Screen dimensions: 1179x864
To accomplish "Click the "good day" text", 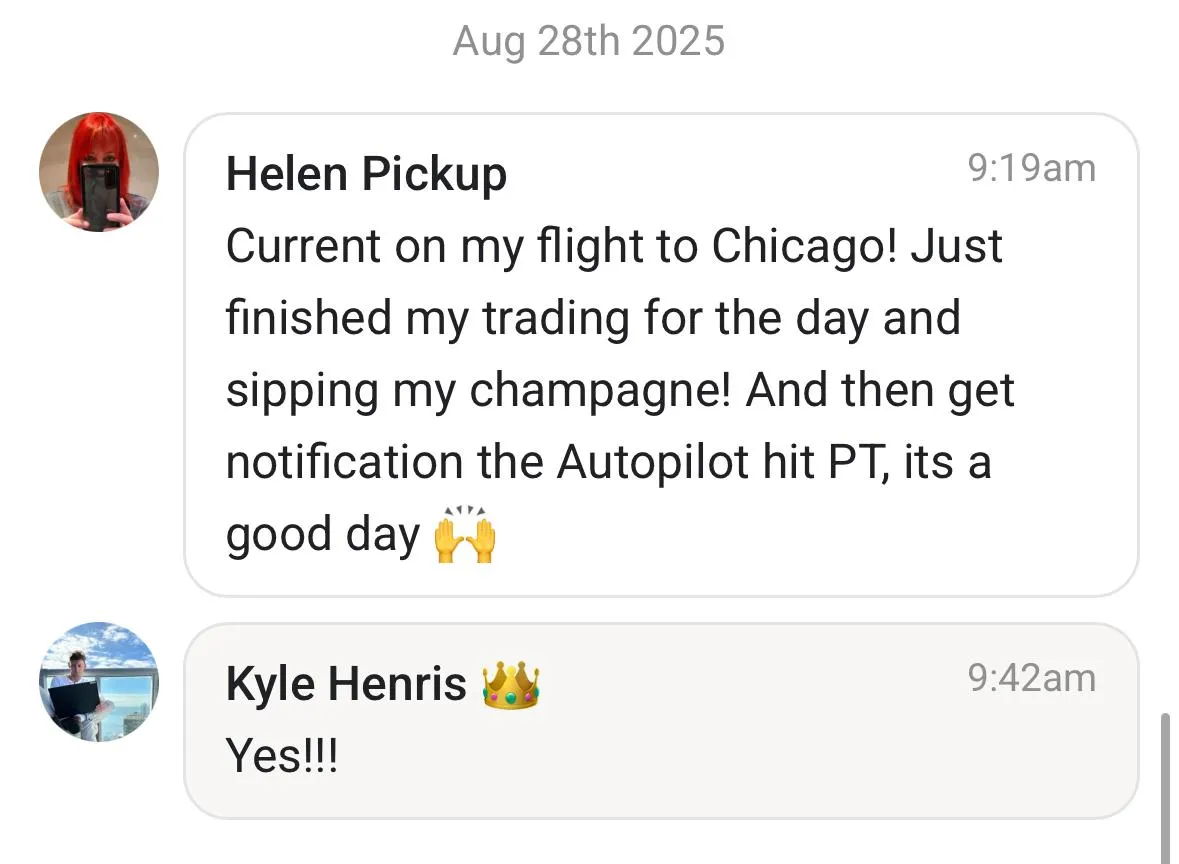I will coord(322,535).
